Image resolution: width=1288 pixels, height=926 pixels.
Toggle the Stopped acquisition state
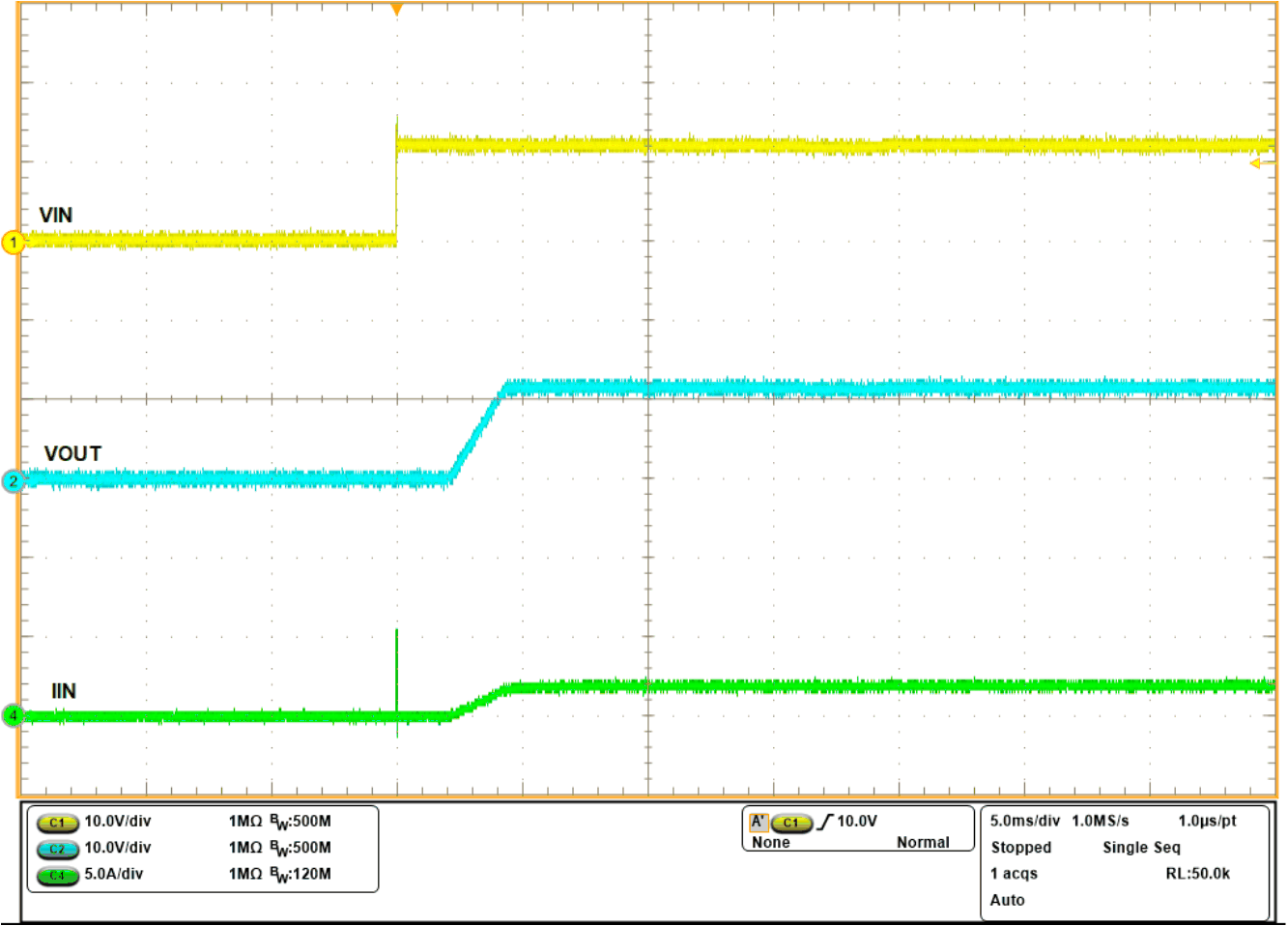(x=1021, y=848)
